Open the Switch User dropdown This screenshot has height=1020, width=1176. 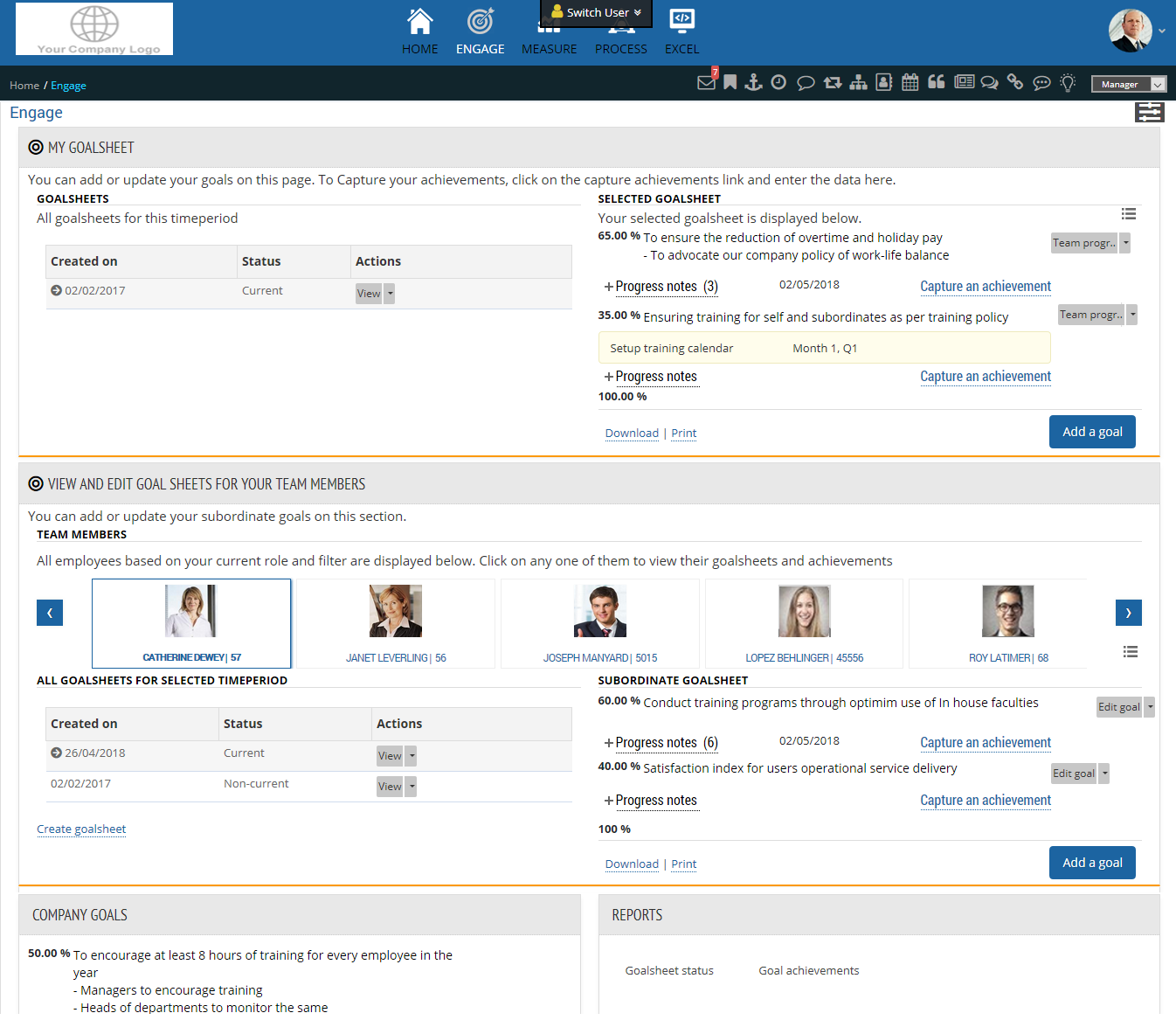coord(597,12)
